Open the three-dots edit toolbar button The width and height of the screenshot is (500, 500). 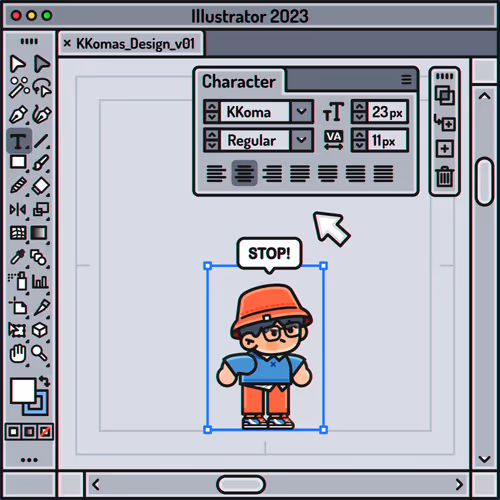(x=29, y=460)
